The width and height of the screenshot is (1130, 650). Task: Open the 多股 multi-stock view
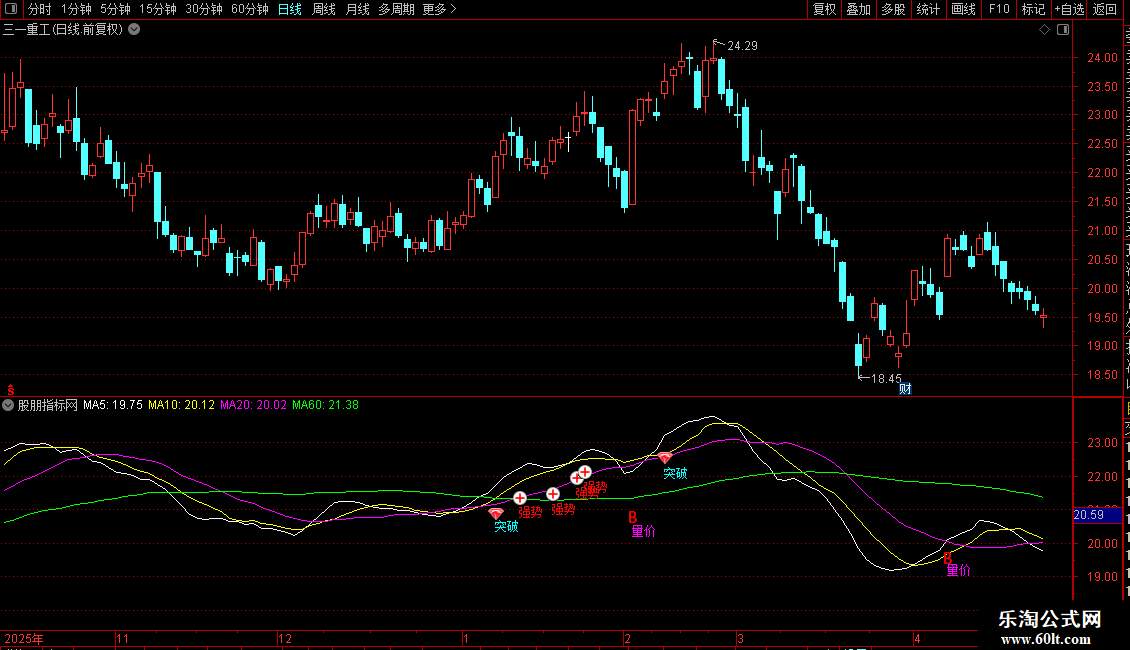pos(894,9)
